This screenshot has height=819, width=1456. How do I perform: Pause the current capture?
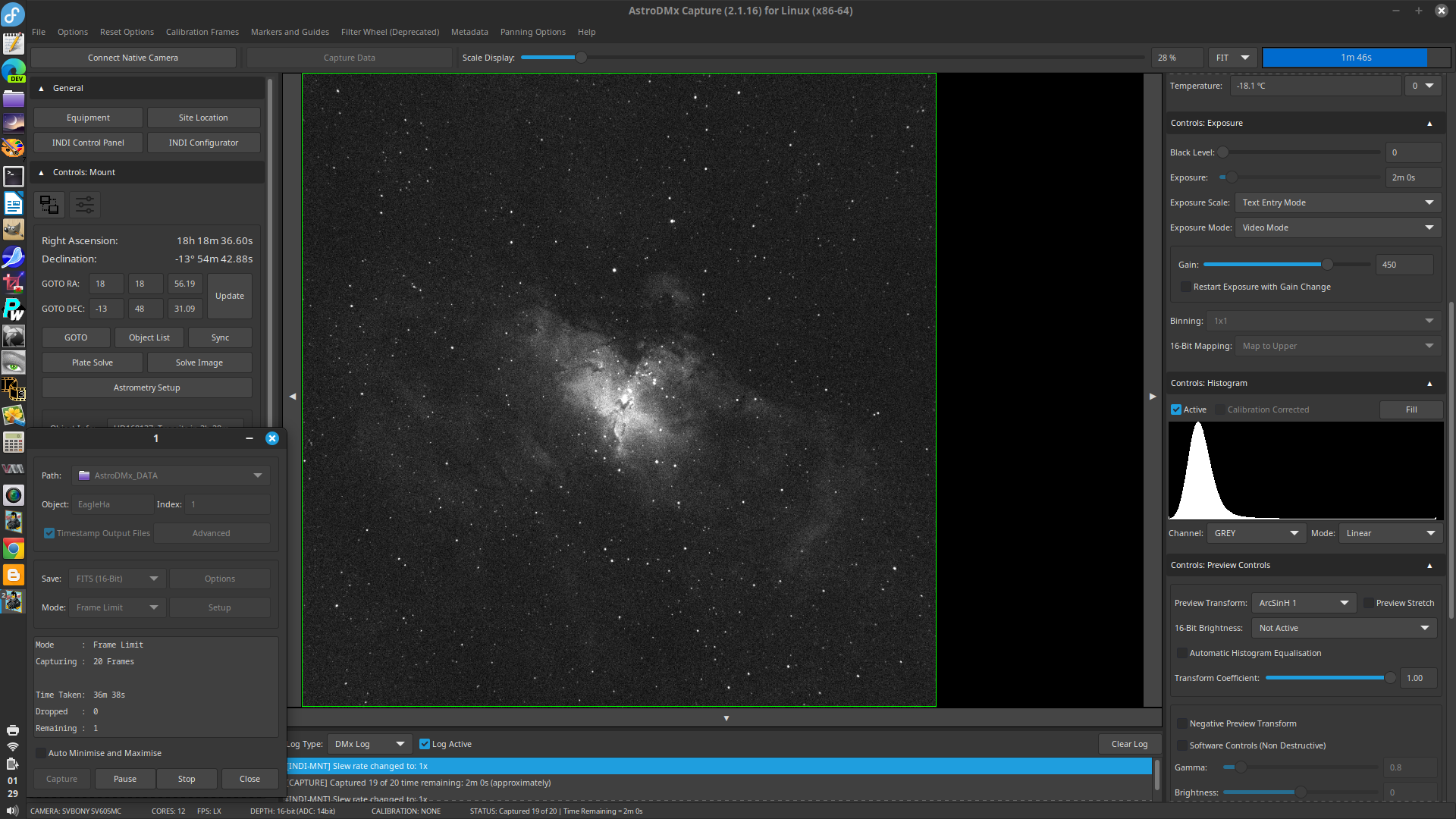pyautogui.click(x=125, y=779)
